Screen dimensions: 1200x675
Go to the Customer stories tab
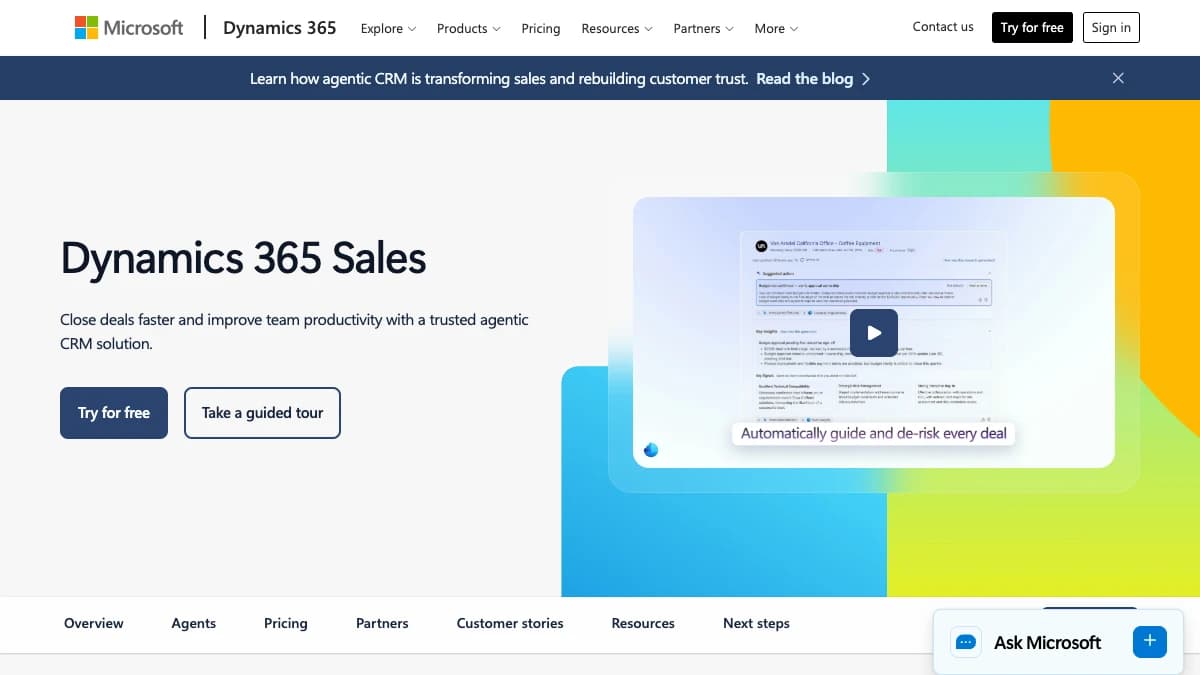(x=510, y=623)
